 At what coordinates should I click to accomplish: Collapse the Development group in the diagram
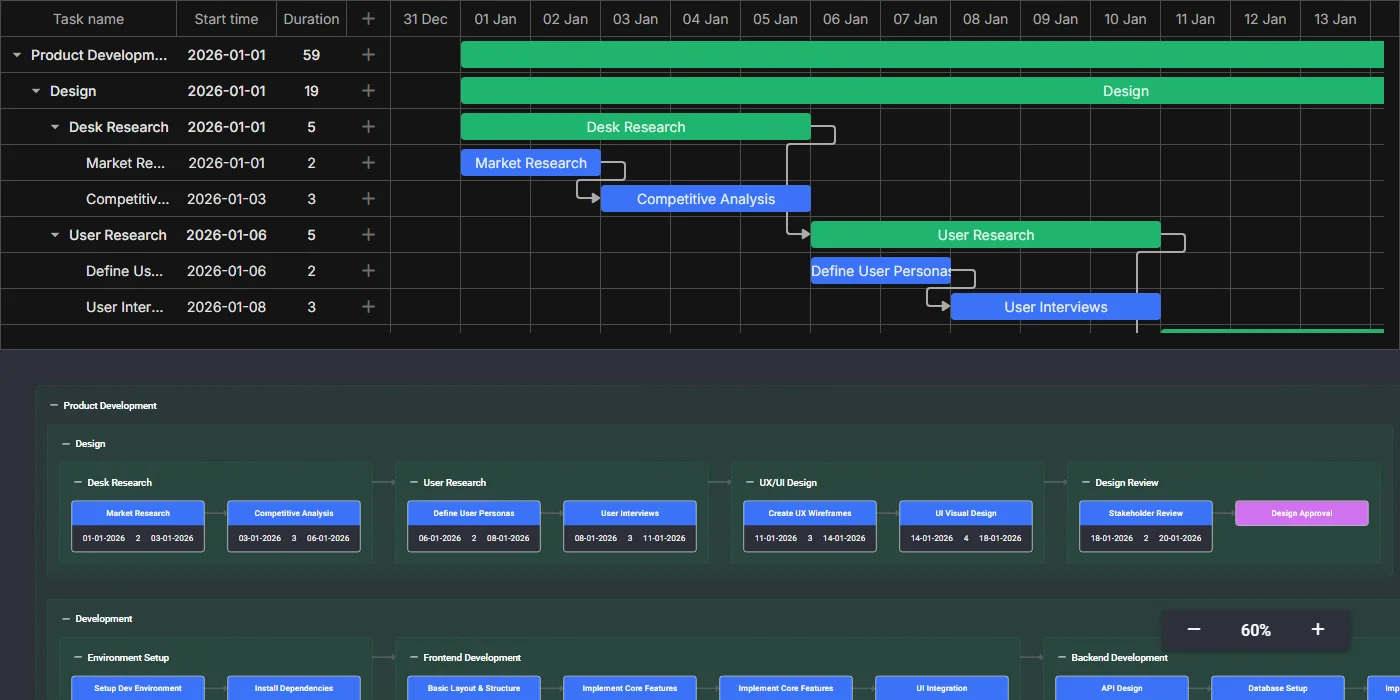66,619
